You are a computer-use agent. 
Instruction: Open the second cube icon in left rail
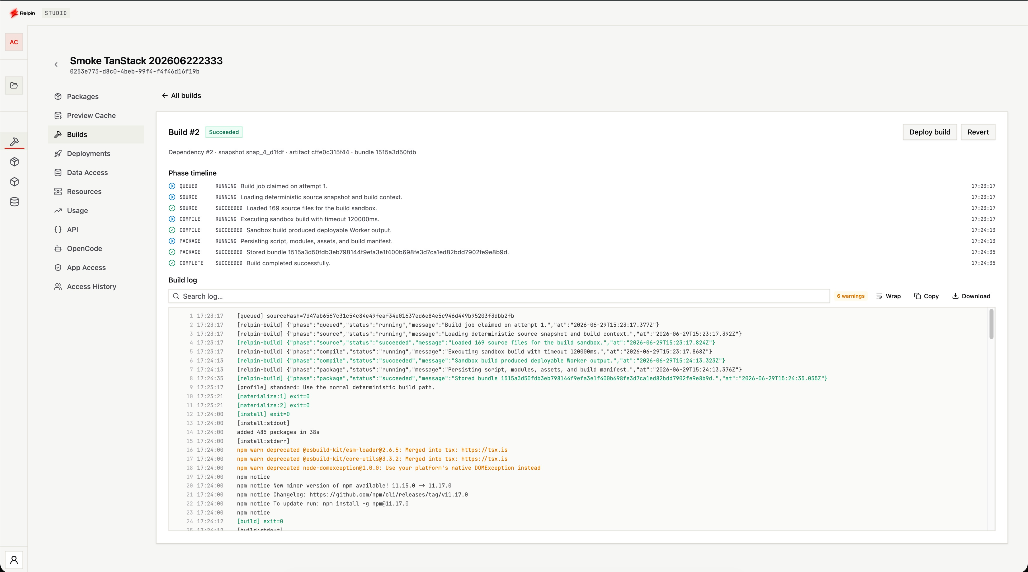pyautogui.click(x=14, y=182)
